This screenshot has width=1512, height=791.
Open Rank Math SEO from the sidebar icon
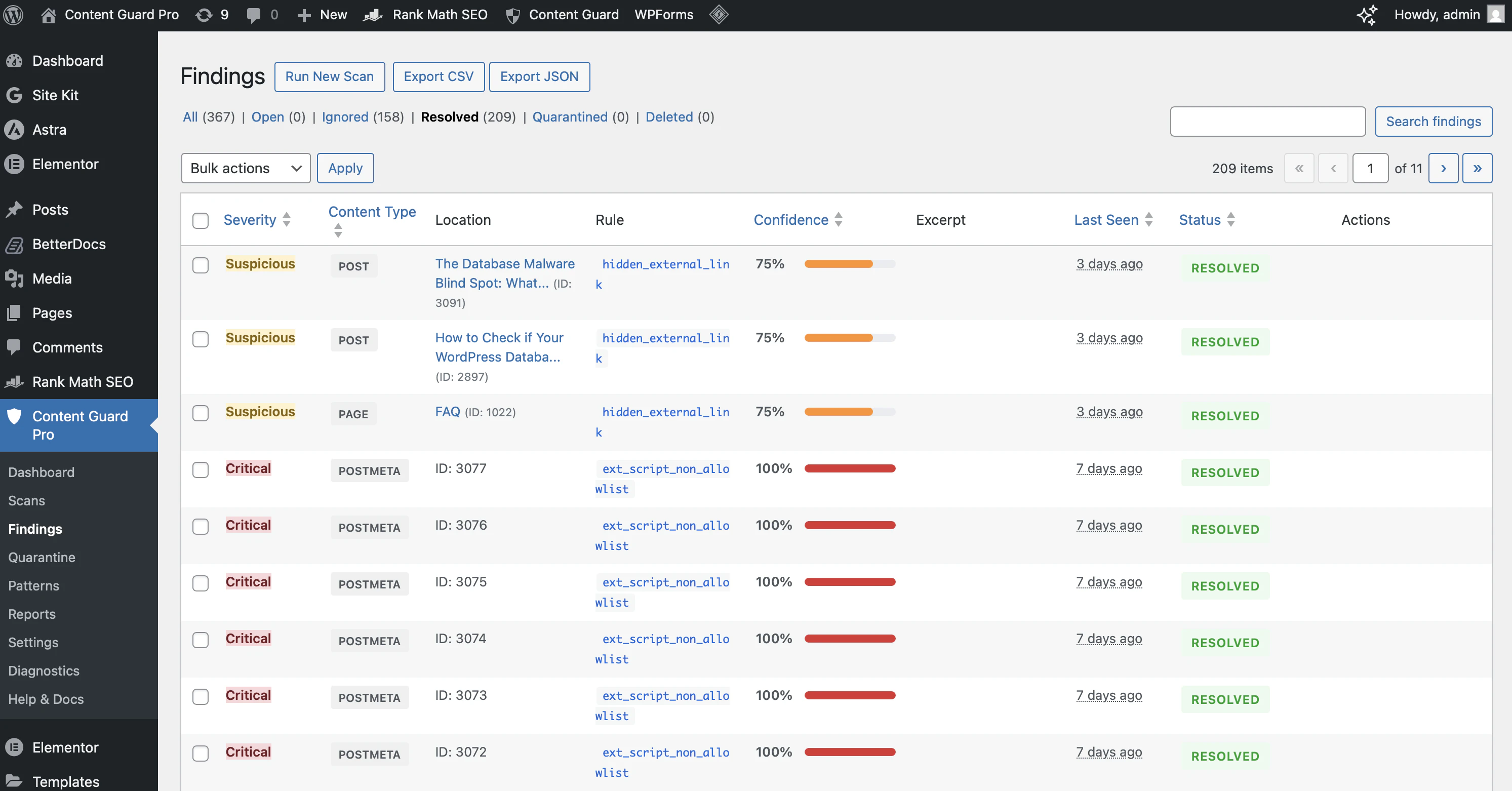[x=15, y=381]
